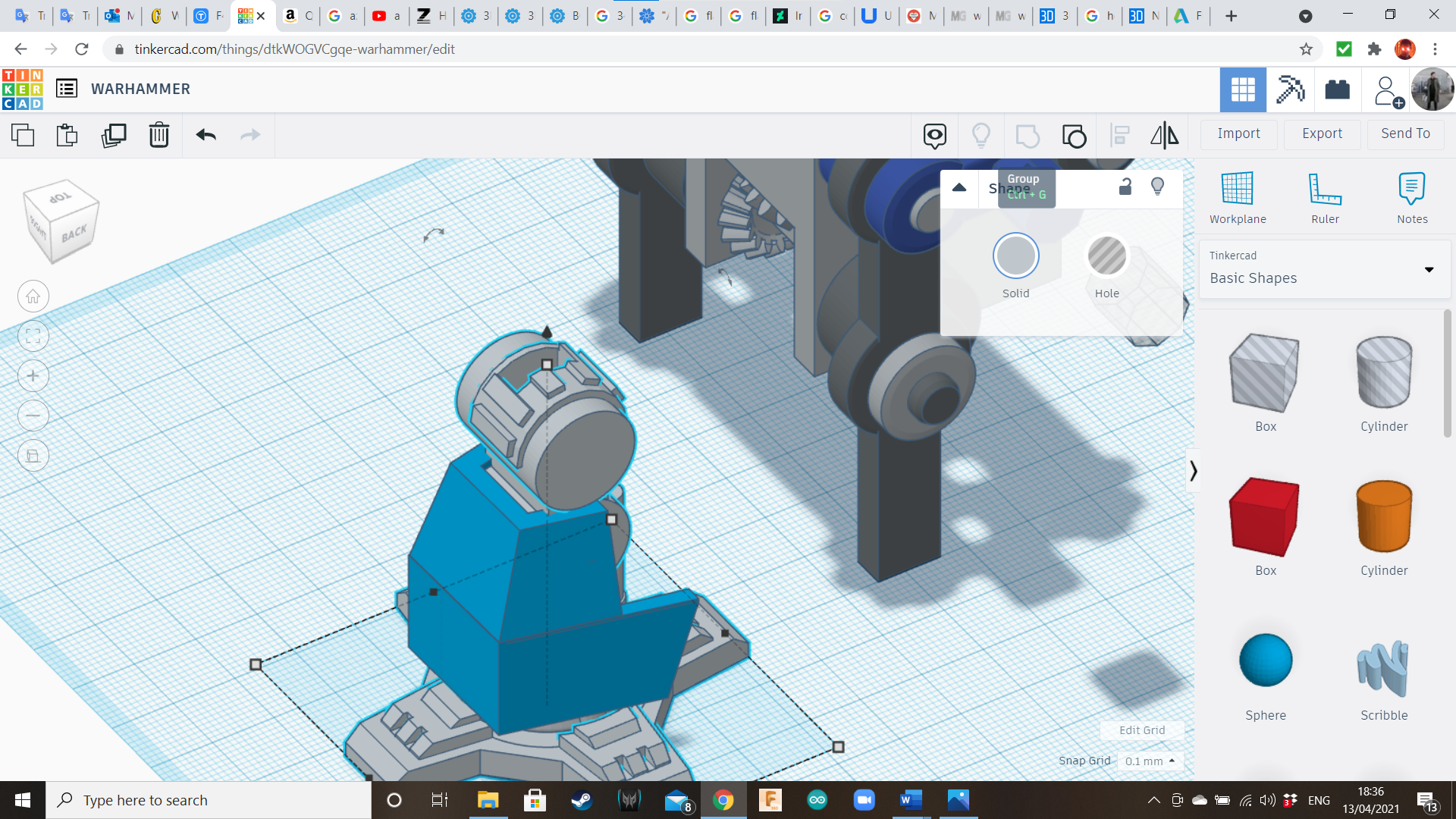Set shape to Solid
1456x819 pixels.
tap(1015, 256)
